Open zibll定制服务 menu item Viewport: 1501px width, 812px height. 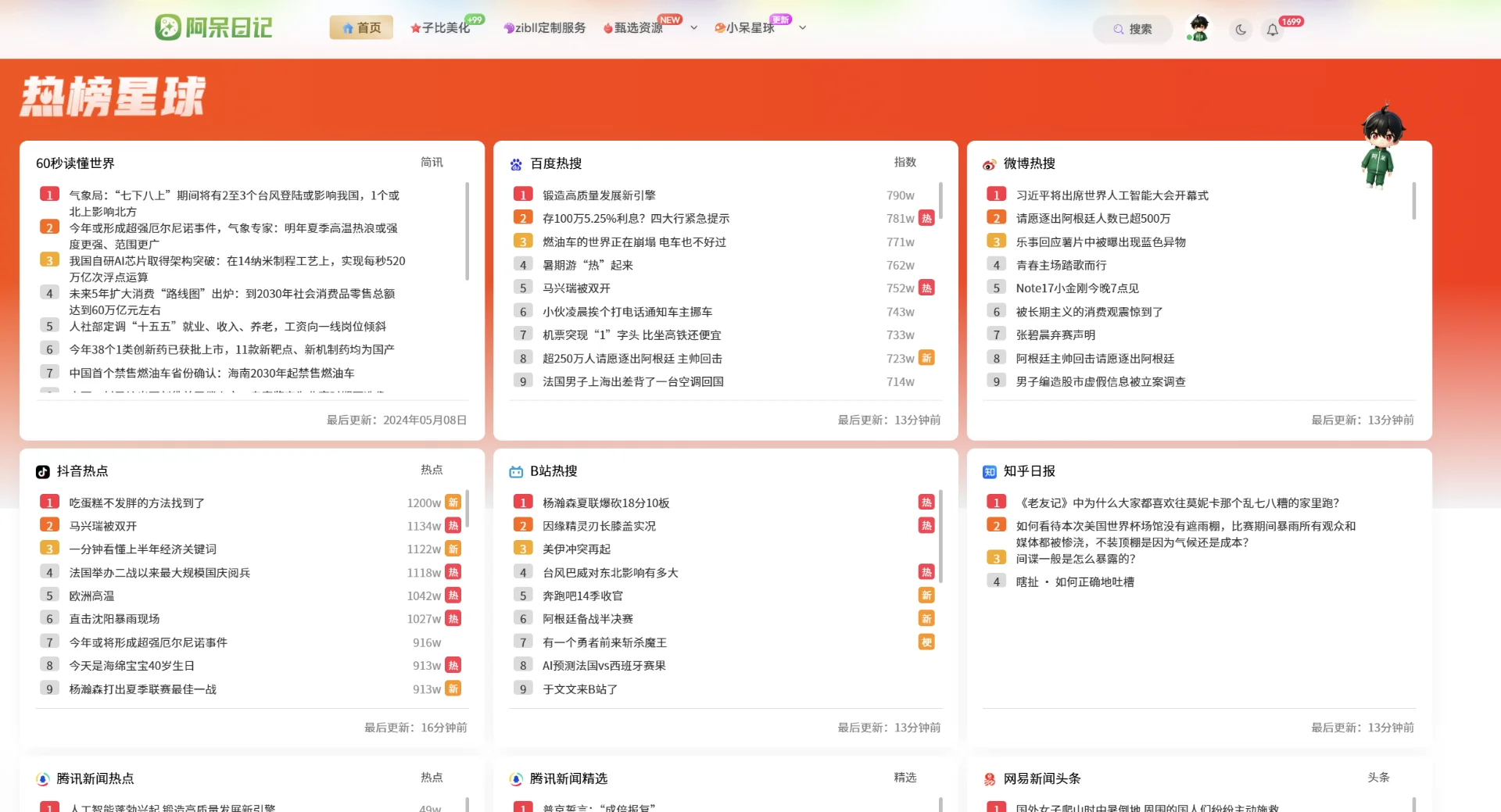coord(545,28)
